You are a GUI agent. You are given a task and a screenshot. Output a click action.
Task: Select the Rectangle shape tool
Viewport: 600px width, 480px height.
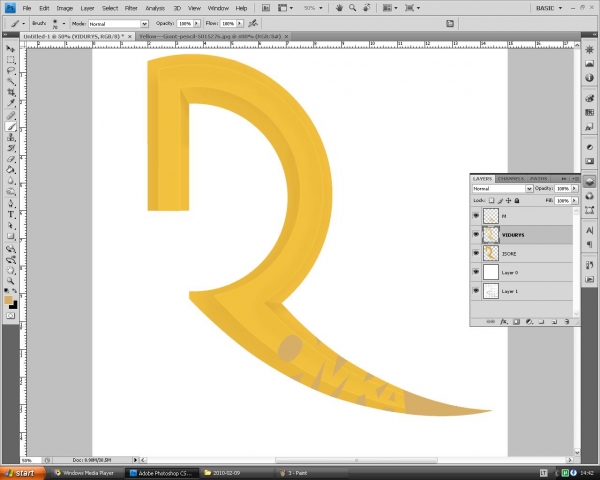click(11, 236)
